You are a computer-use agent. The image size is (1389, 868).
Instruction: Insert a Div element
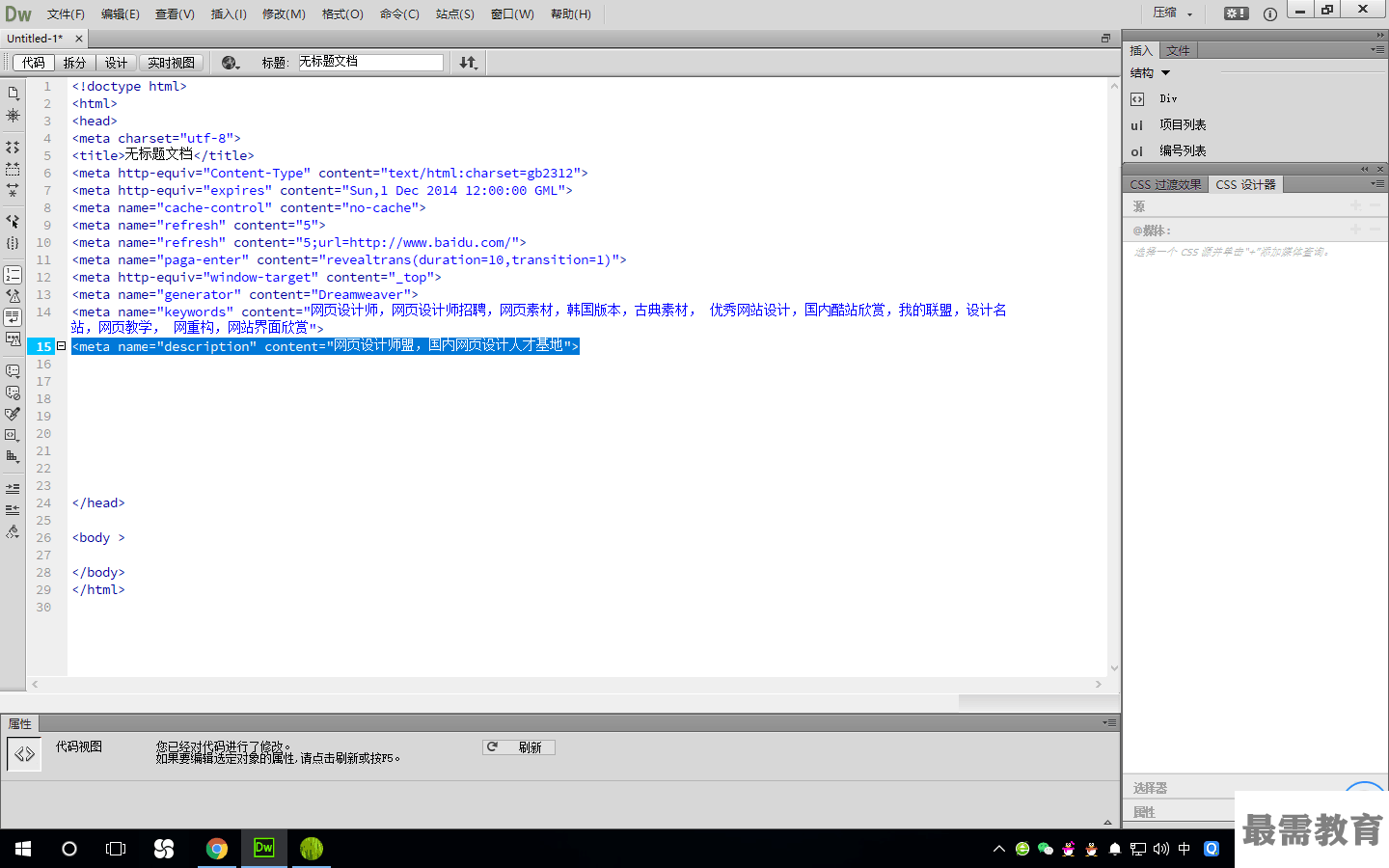pos(1155,98)
